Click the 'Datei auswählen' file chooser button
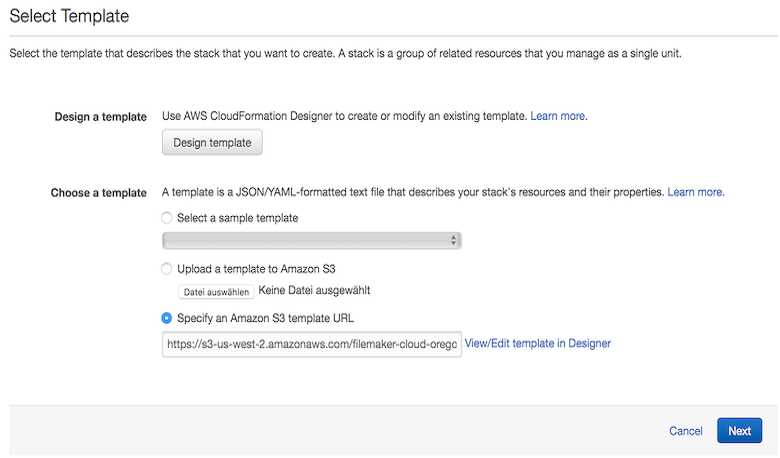Image resolution: width=780 pixels, height=458 pixels. pos(216,292)
